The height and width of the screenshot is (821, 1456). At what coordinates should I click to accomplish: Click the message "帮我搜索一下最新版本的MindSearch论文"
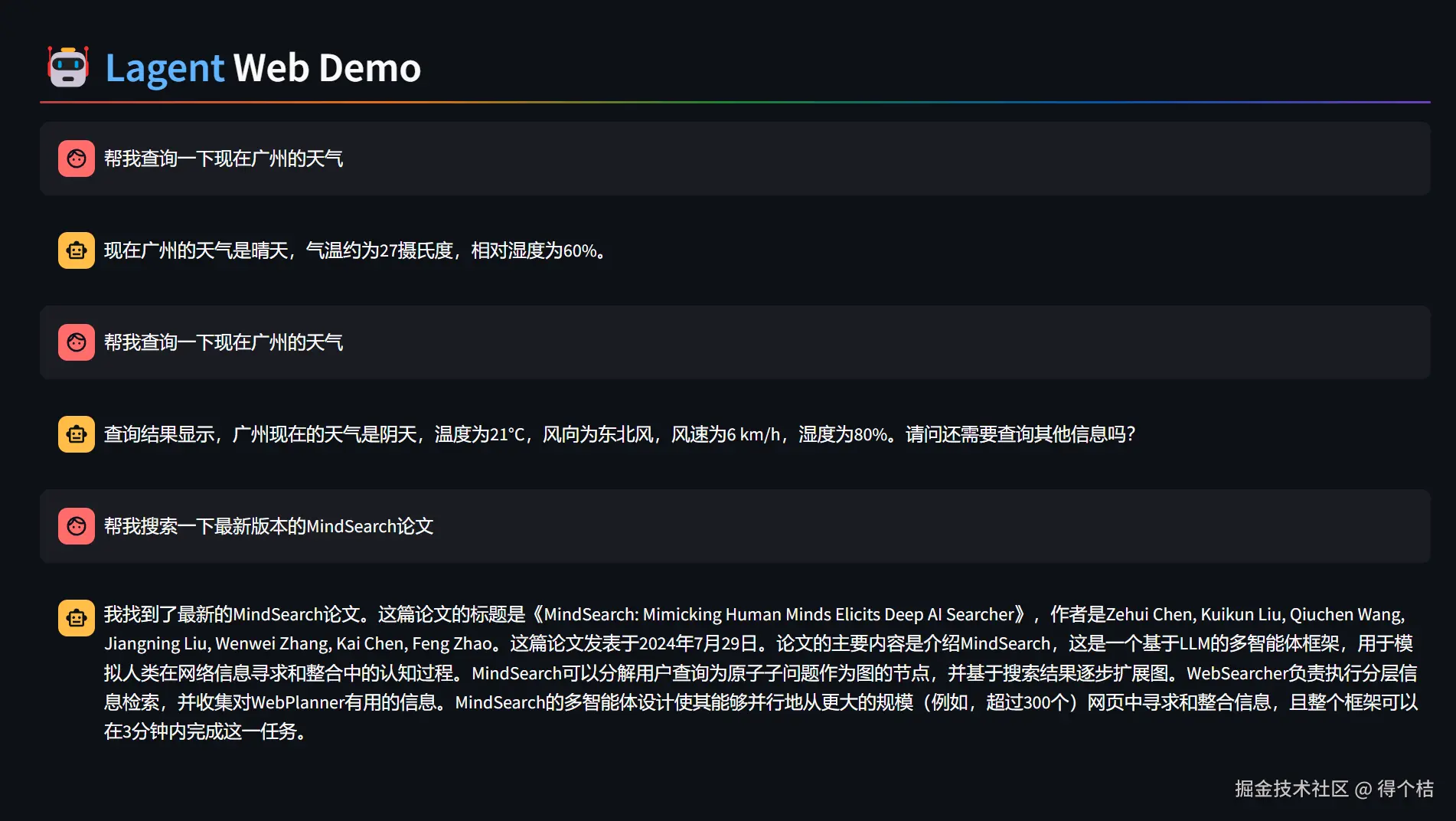pyautogui.click(x=269, y=526)
